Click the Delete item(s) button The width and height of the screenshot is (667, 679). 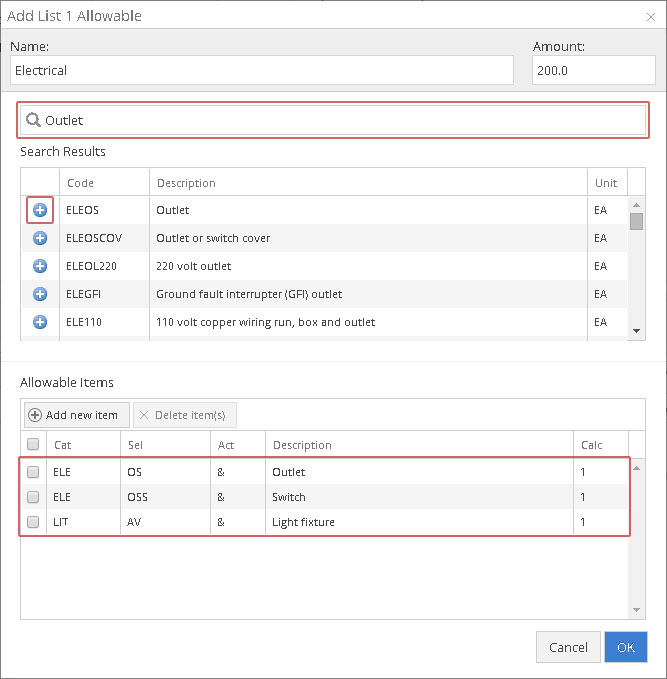pos(184,415)
